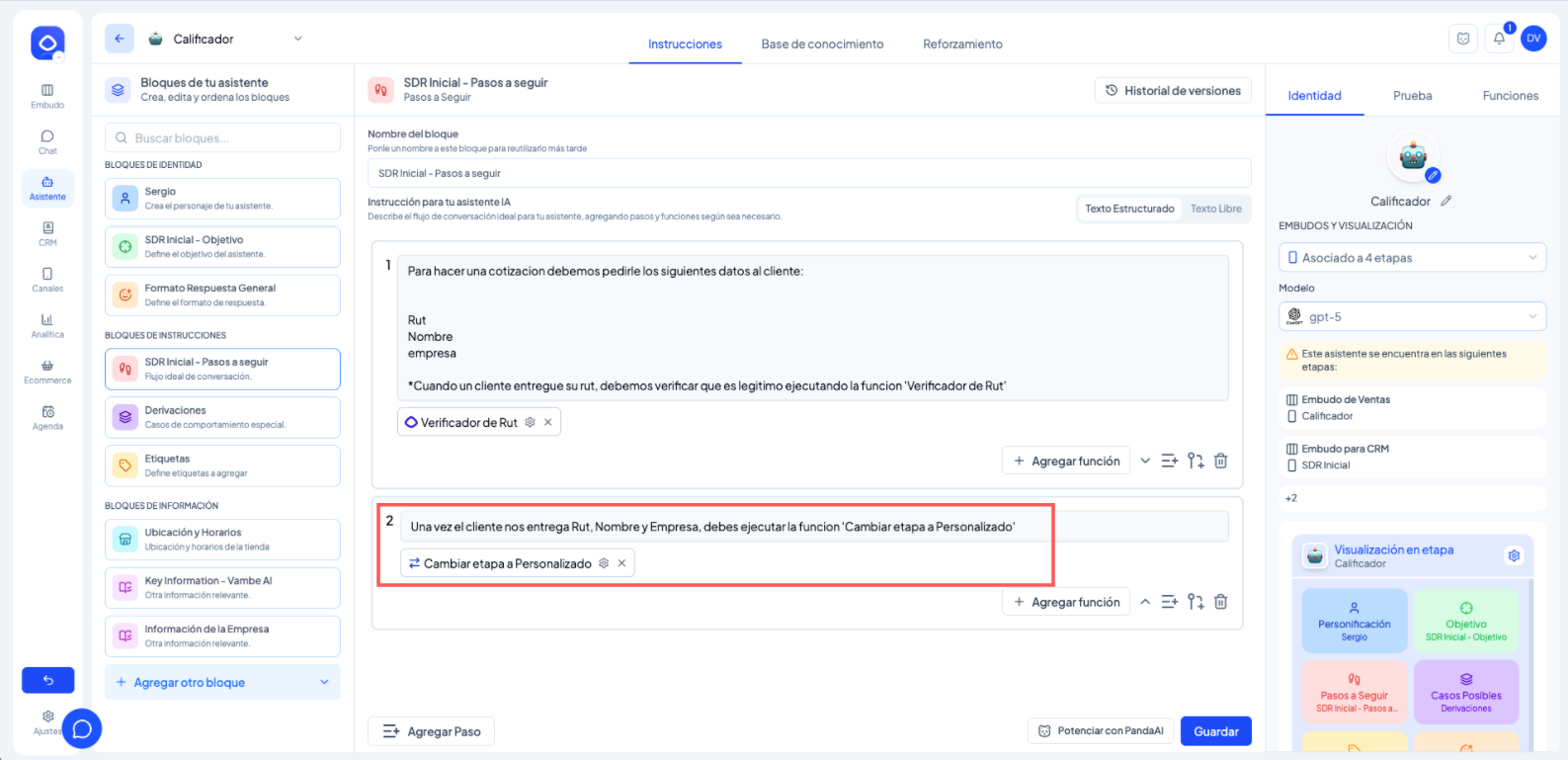Delete step 1 with trash icon
The height and width of the screenshot is (760, 1568).
(x=1221, y=461)
